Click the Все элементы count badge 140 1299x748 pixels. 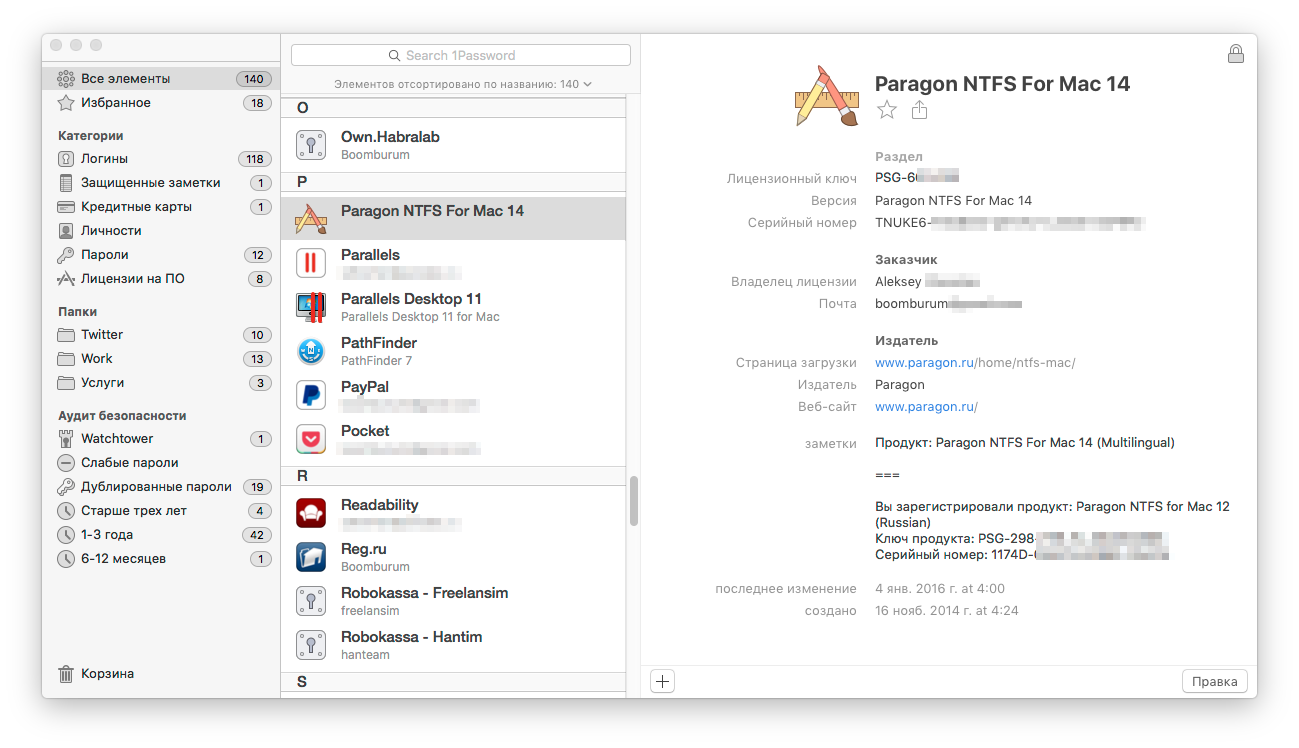point(253,79)
